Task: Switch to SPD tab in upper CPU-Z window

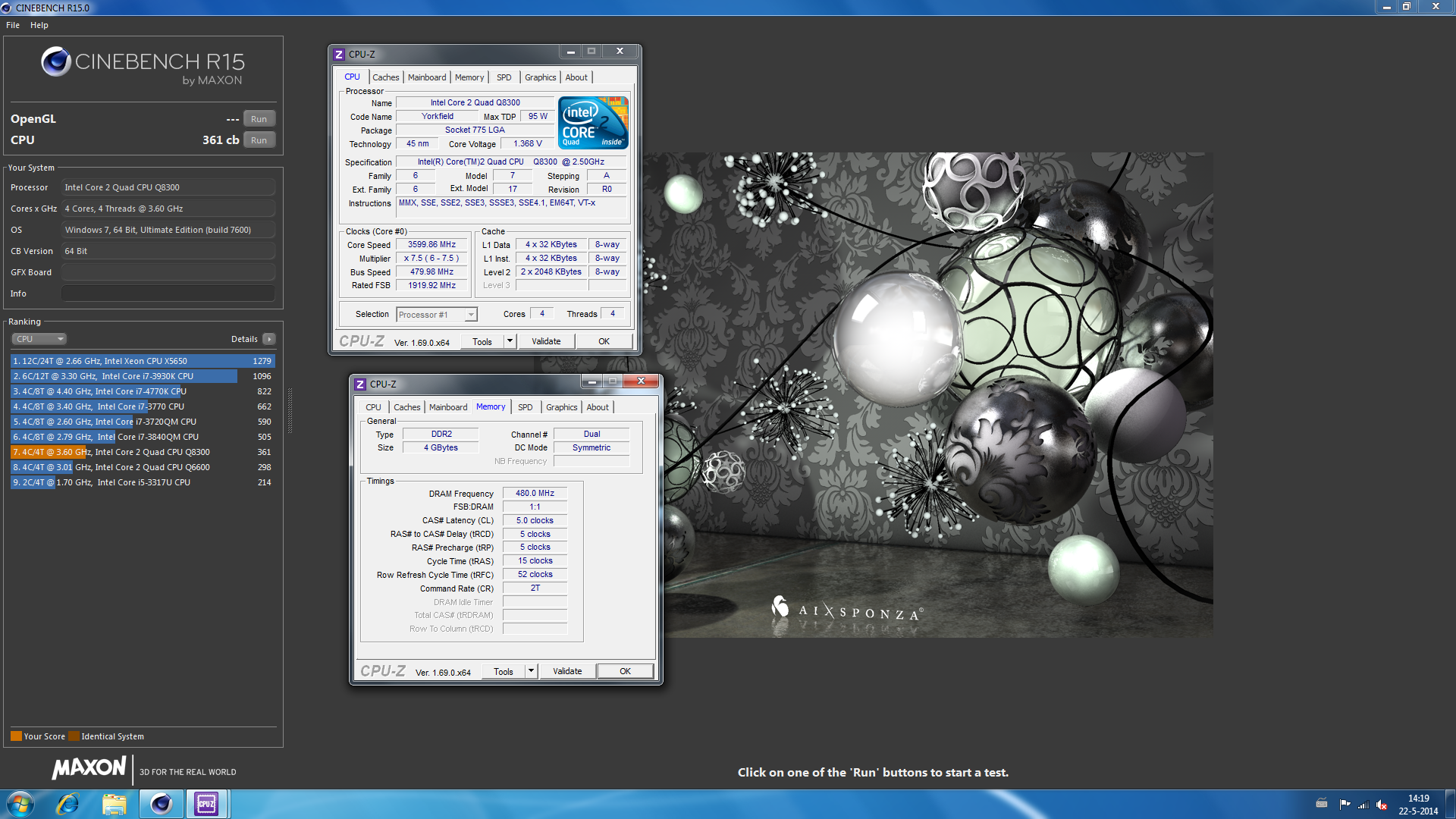Action: click(x=504, y=77)
